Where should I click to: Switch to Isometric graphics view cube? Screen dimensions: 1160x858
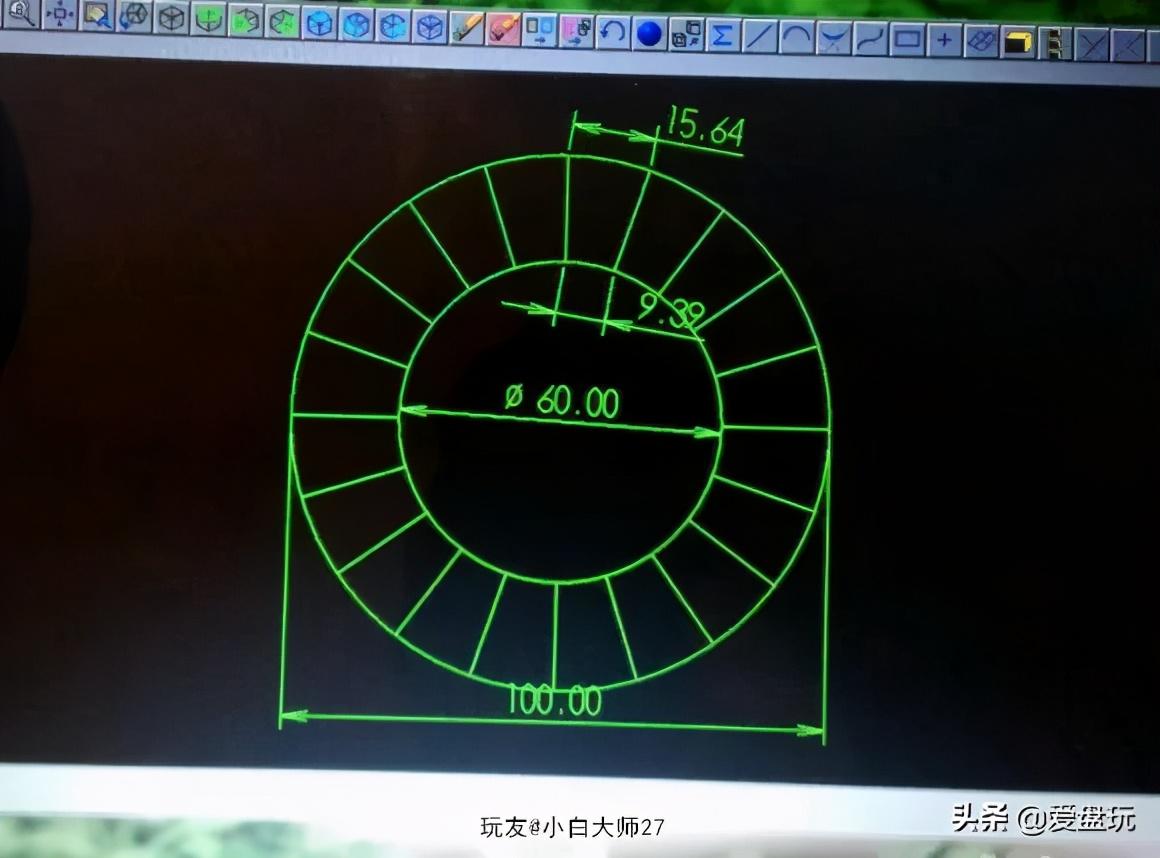coord(172,18)
